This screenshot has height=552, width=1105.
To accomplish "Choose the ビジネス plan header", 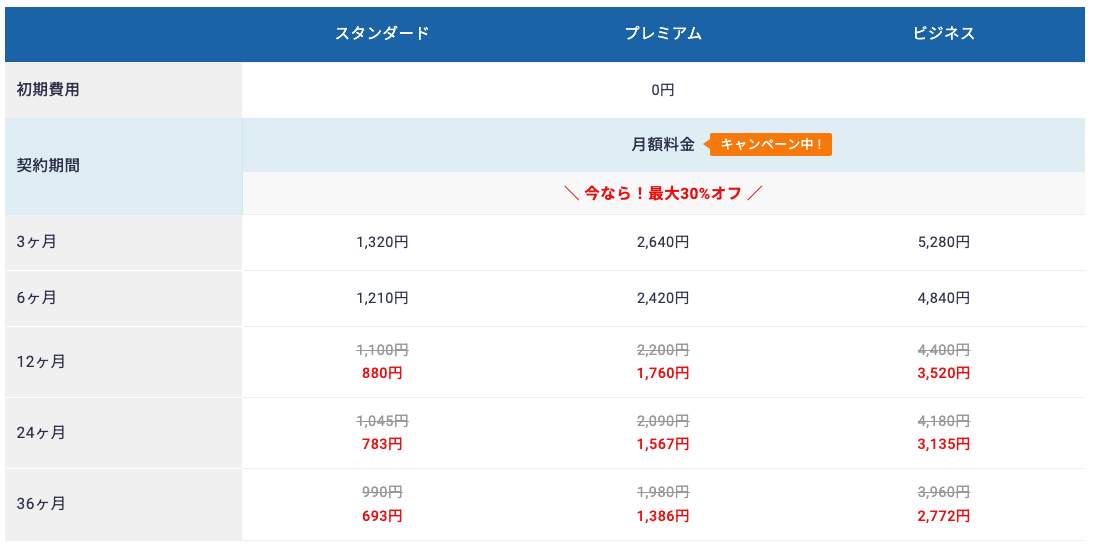I will [943, 33].
